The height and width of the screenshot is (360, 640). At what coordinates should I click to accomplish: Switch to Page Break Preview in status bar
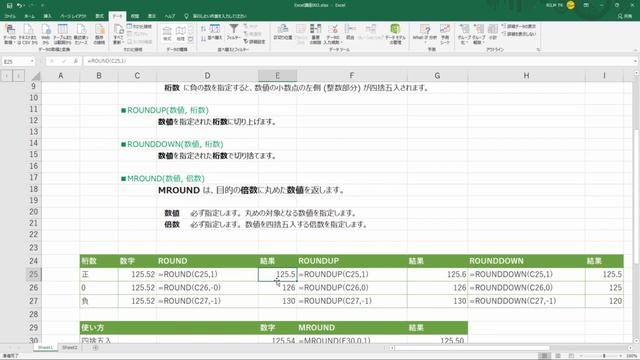point(571,356)
